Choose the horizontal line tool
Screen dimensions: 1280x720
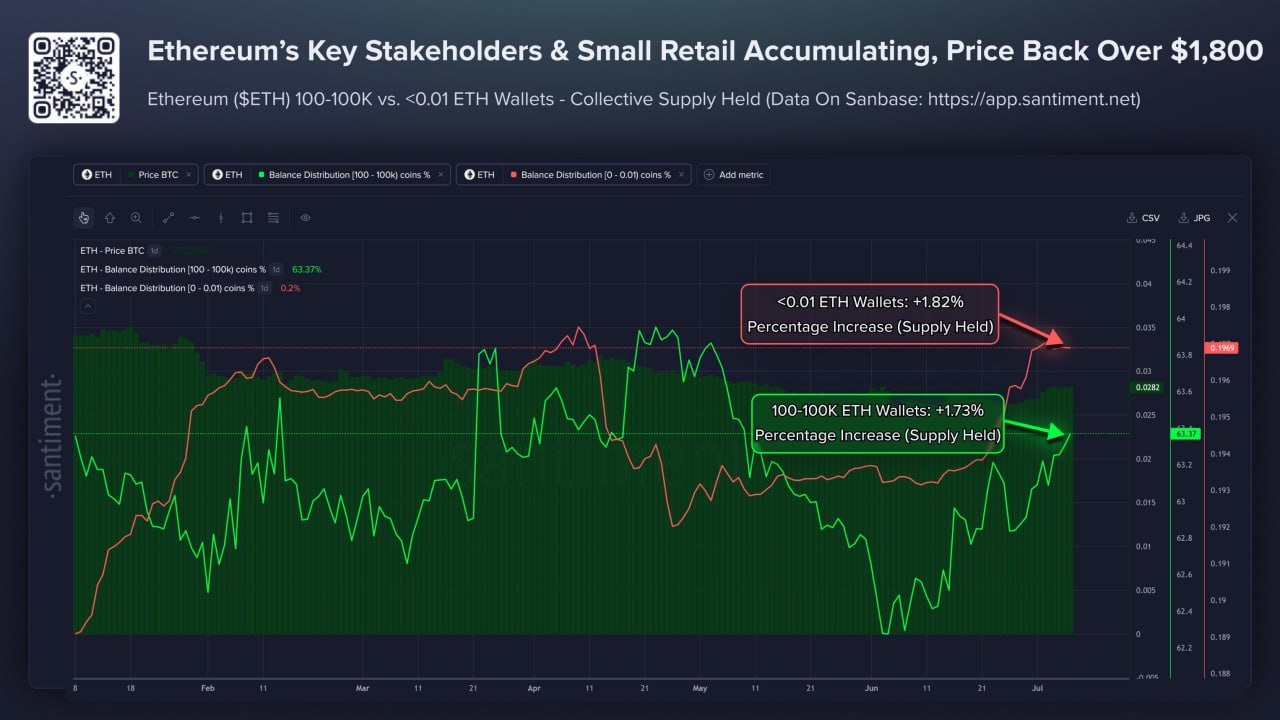(195, 217)
